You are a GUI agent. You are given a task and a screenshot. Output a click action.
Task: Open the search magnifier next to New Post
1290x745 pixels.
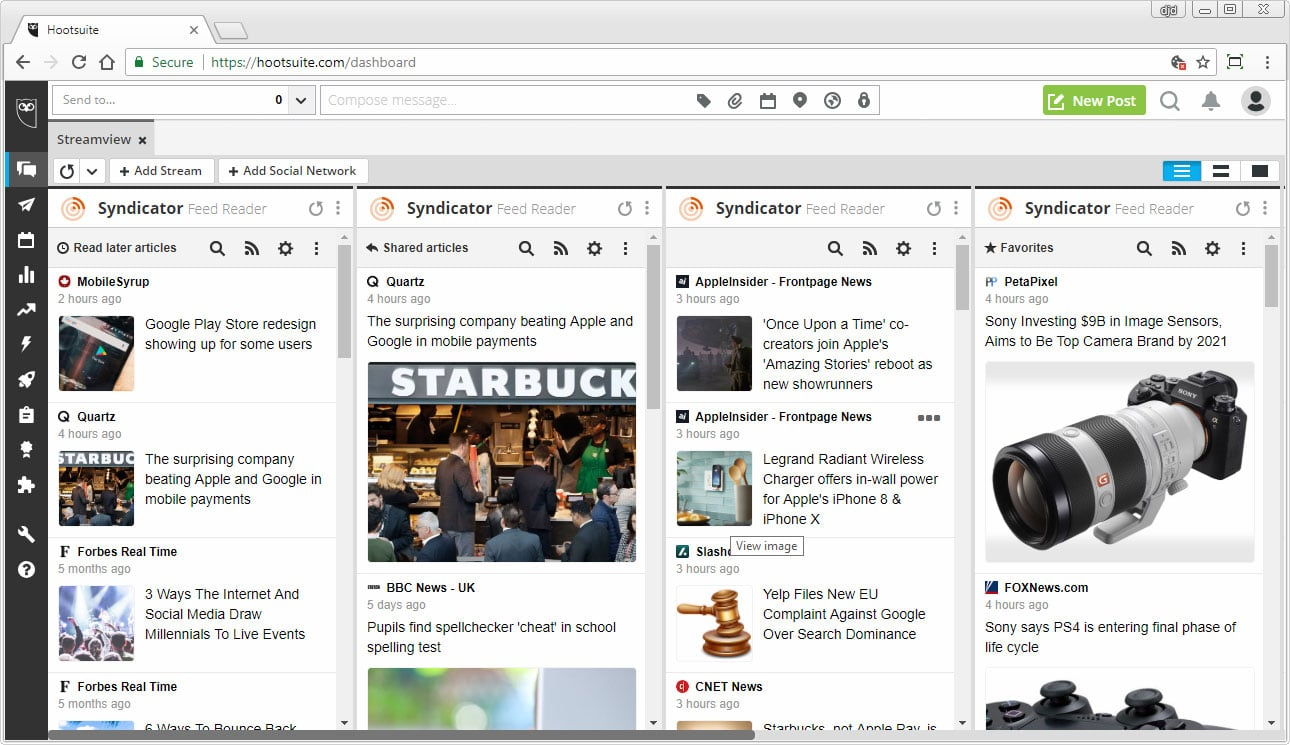[1169, 100]
